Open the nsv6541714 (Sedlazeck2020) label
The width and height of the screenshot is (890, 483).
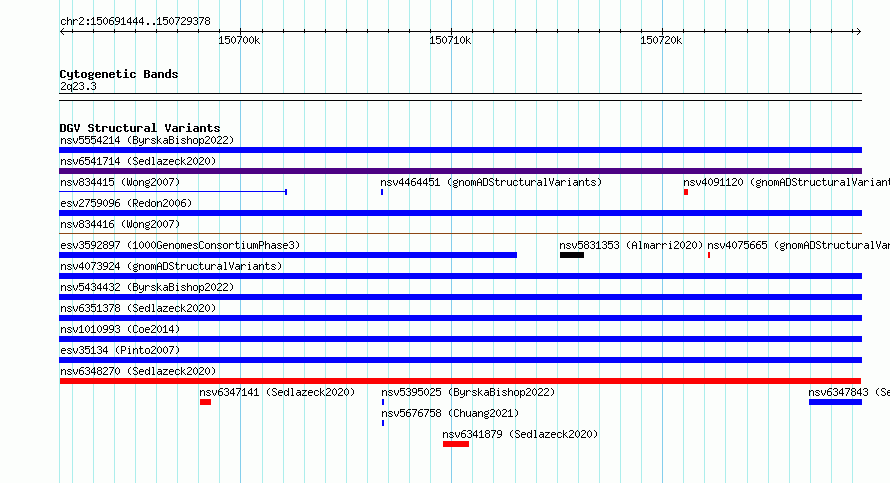[138, 161]
